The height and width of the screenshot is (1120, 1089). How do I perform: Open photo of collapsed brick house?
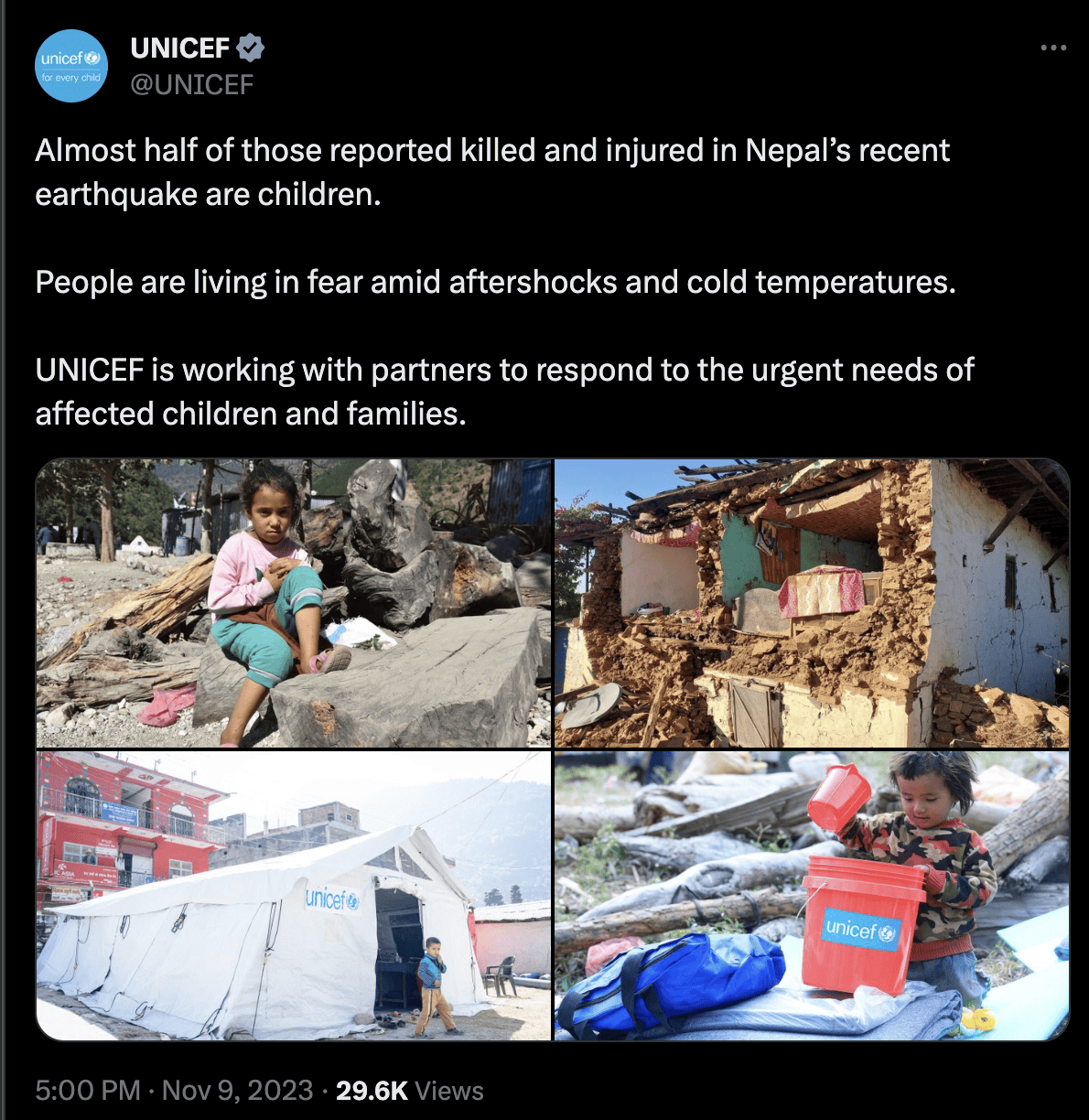coord(812,603)
